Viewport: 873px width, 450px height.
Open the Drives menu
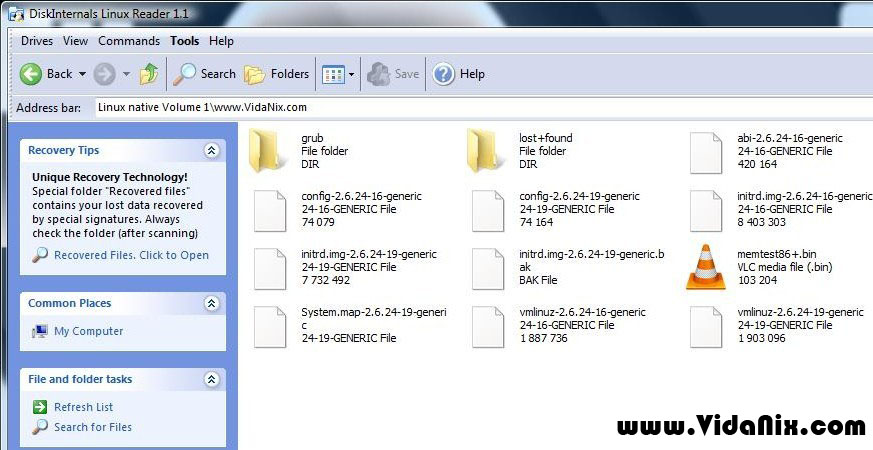pos(37,41)
